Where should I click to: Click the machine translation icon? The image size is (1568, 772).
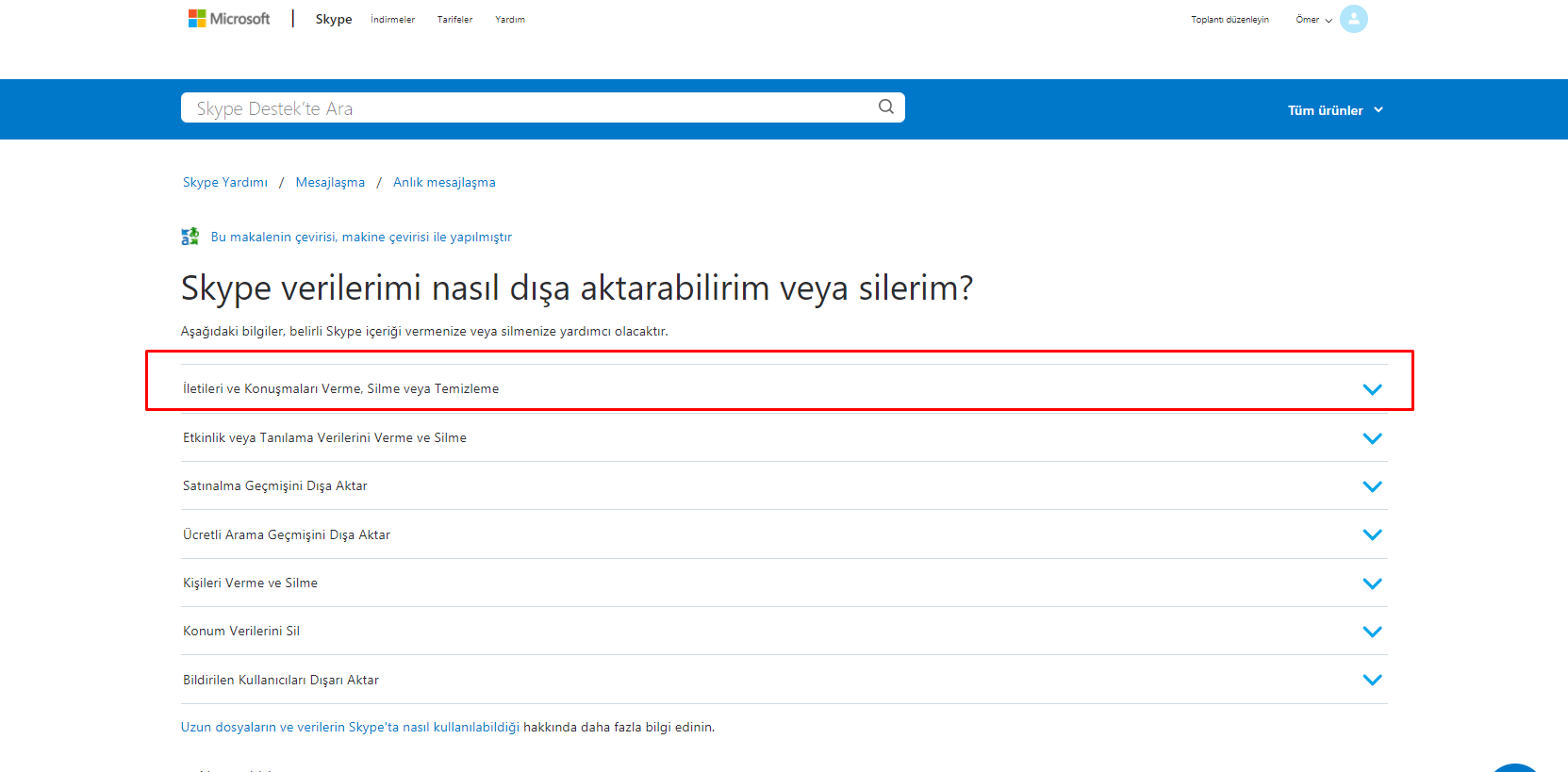190,237
